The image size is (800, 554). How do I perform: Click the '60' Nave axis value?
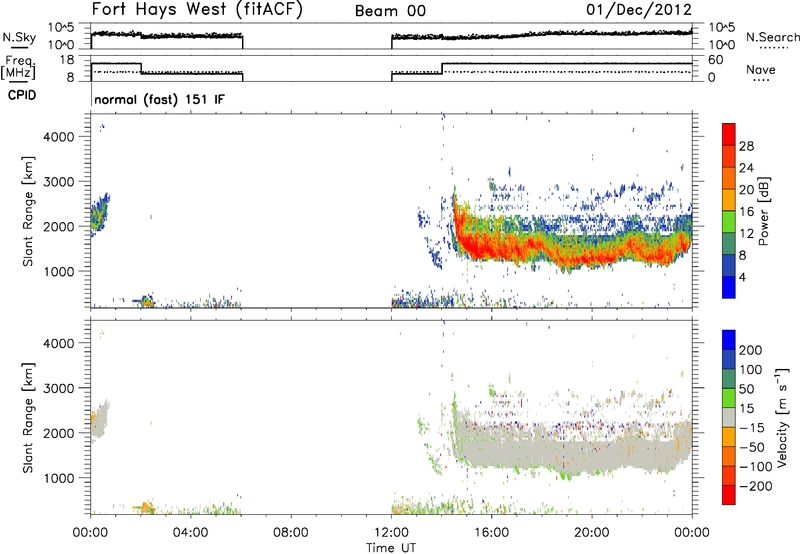(715, 60)
